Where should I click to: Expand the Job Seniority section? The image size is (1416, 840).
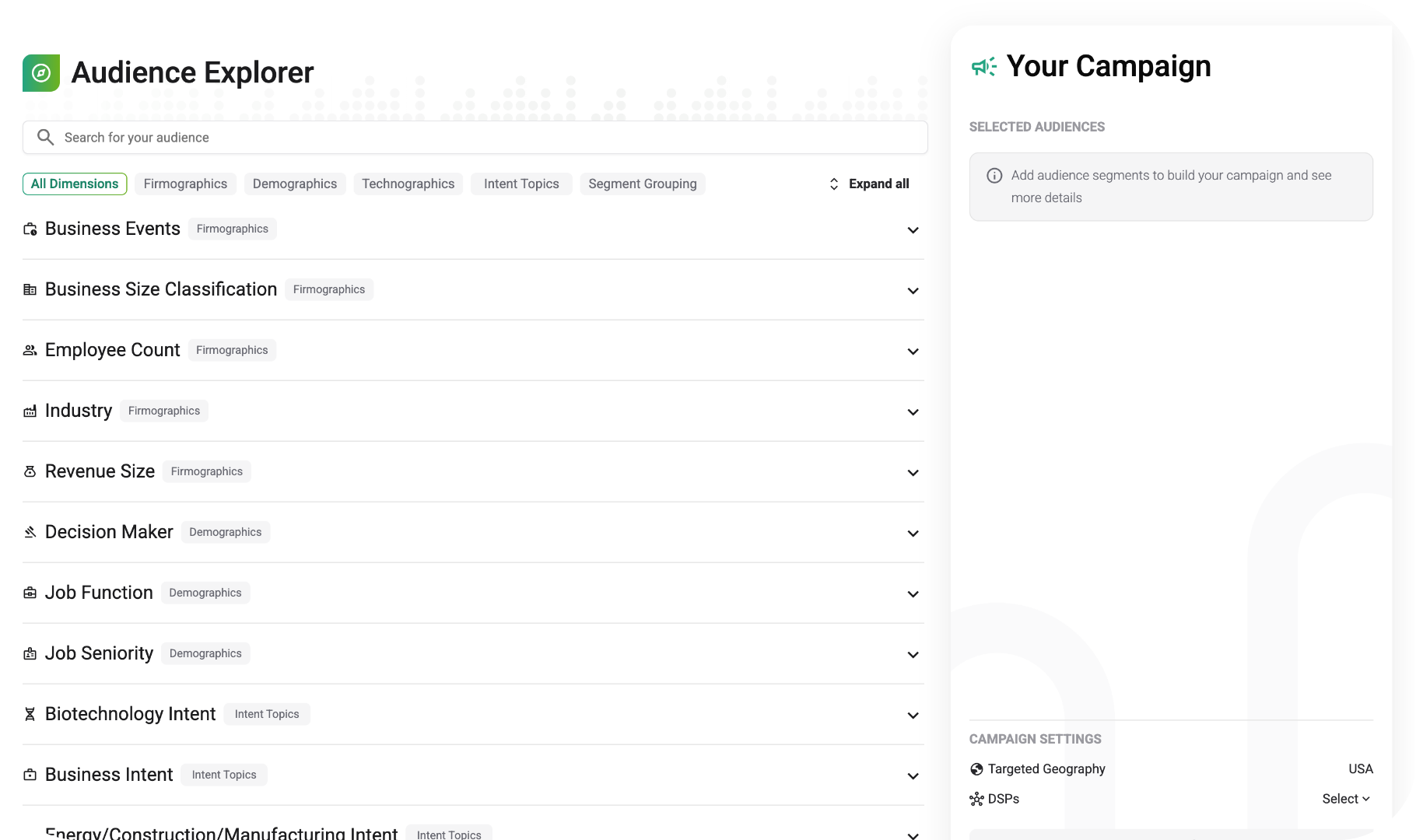point(913,655)
